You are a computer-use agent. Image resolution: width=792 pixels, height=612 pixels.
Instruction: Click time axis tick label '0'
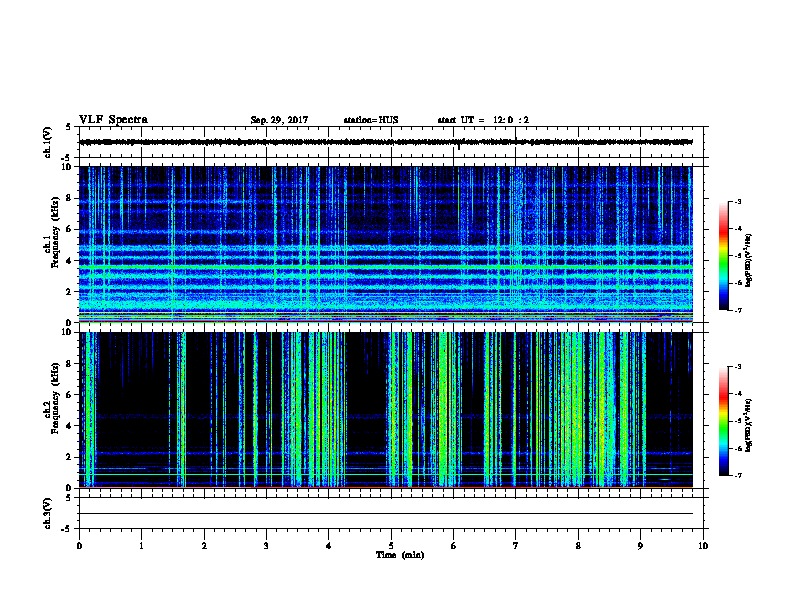pos(79,546)
